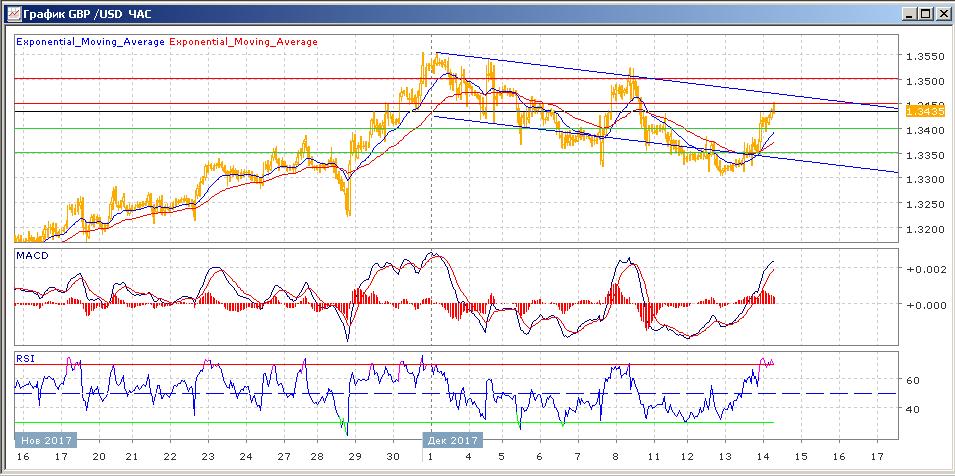Click the 60 level on RSI scale
The width and height of the screenshot is (955, 476).
tap(912, 380)
